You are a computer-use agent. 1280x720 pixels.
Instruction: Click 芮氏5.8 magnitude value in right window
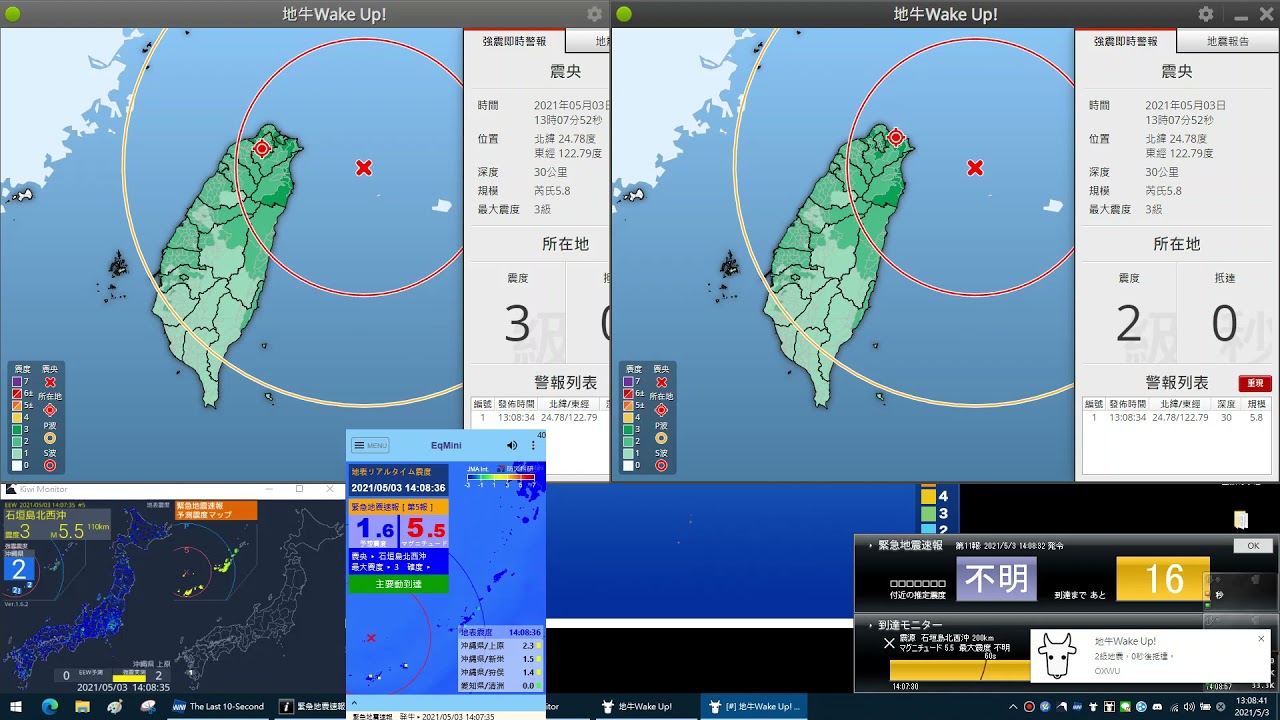click(x=1163, y=191)
